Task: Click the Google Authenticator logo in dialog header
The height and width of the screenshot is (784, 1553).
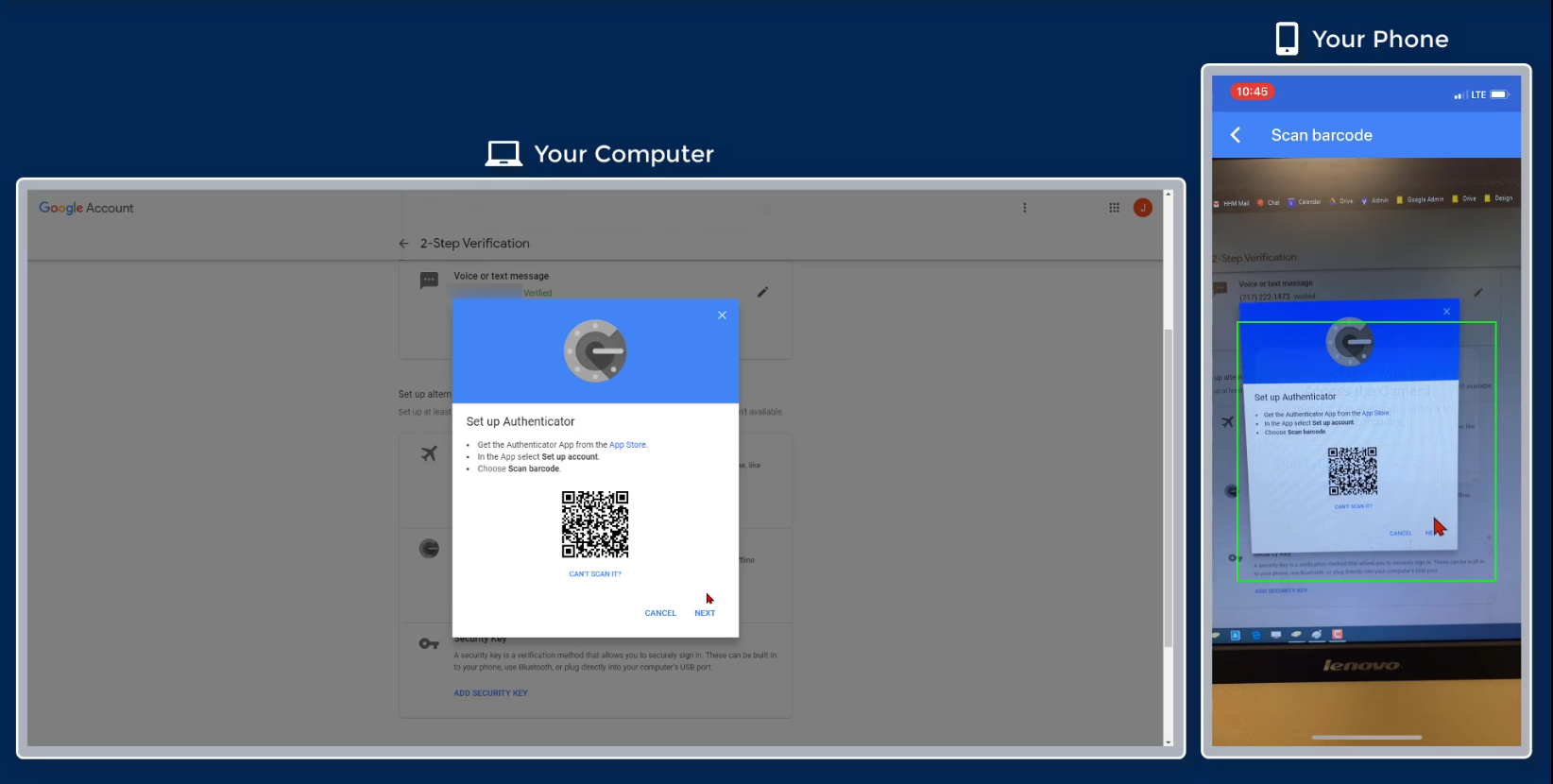Action: 595,351
